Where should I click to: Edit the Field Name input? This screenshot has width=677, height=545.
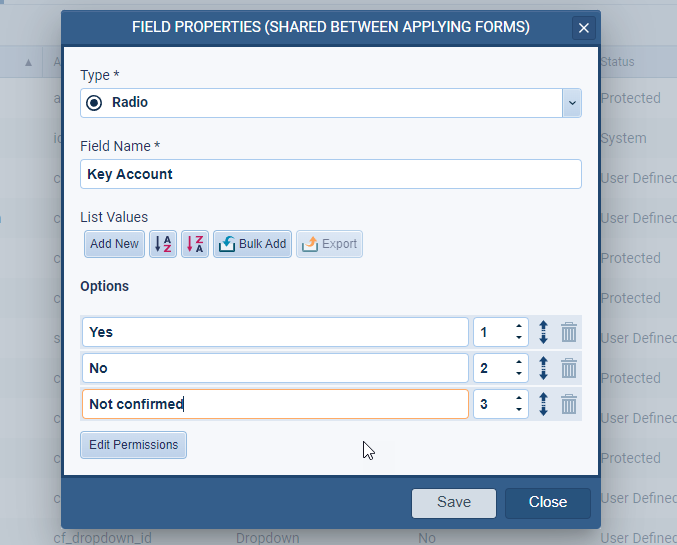[x=330, y=174]
